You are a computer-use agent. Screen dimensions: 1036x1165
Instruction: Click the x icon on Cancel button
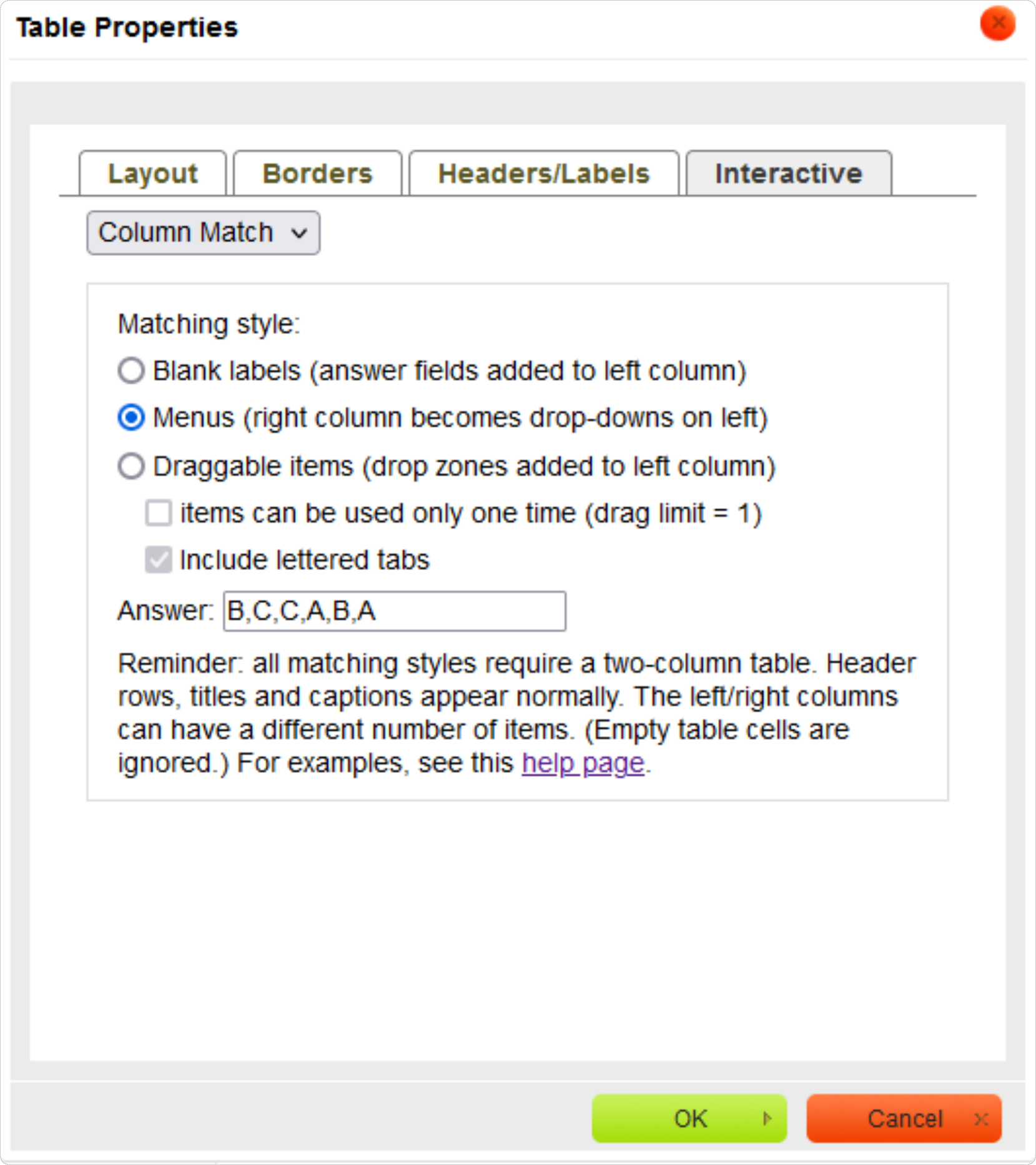click(981, 1119)
